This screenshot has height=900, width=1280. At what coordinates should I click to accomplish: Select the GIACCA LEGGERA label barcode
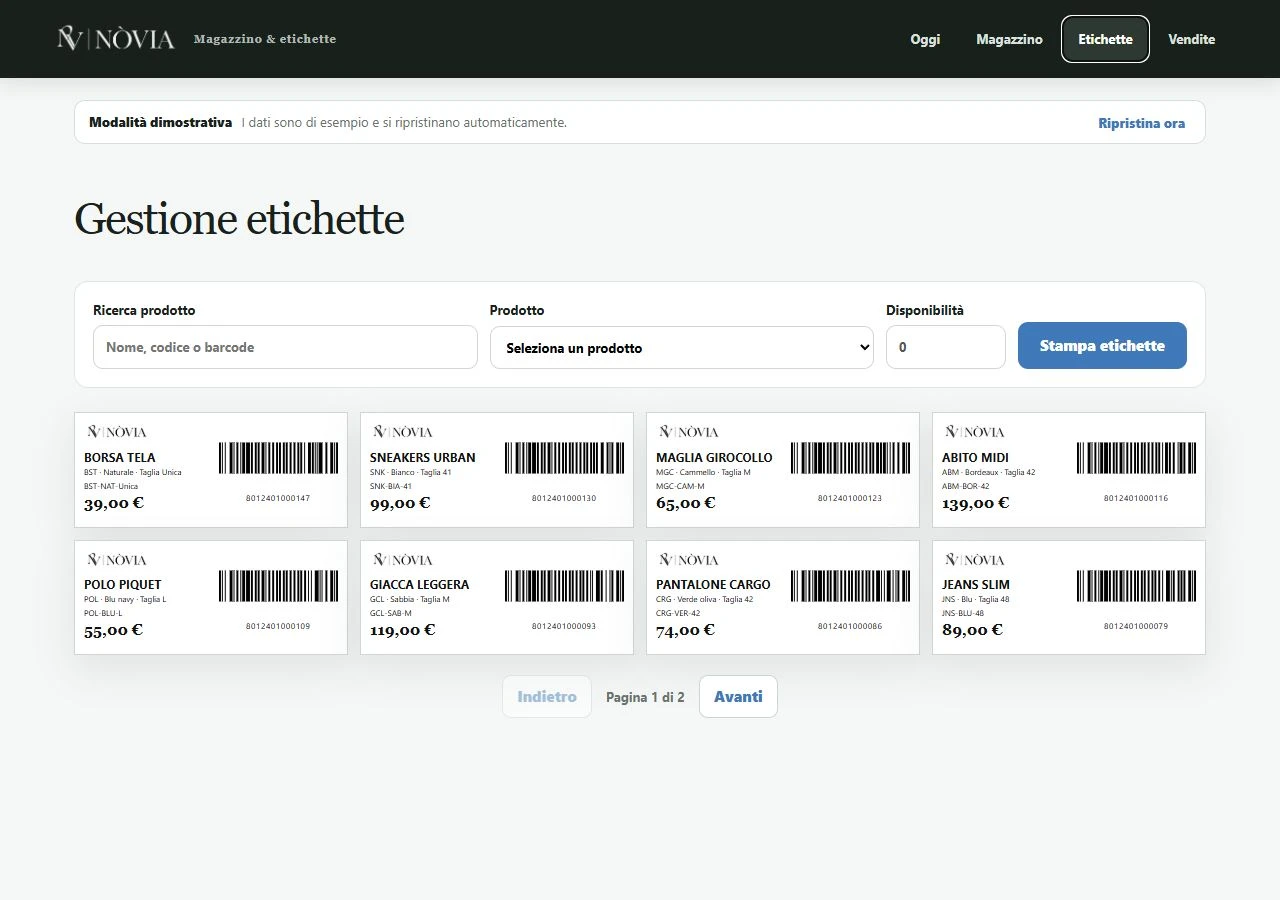point(564,586)
